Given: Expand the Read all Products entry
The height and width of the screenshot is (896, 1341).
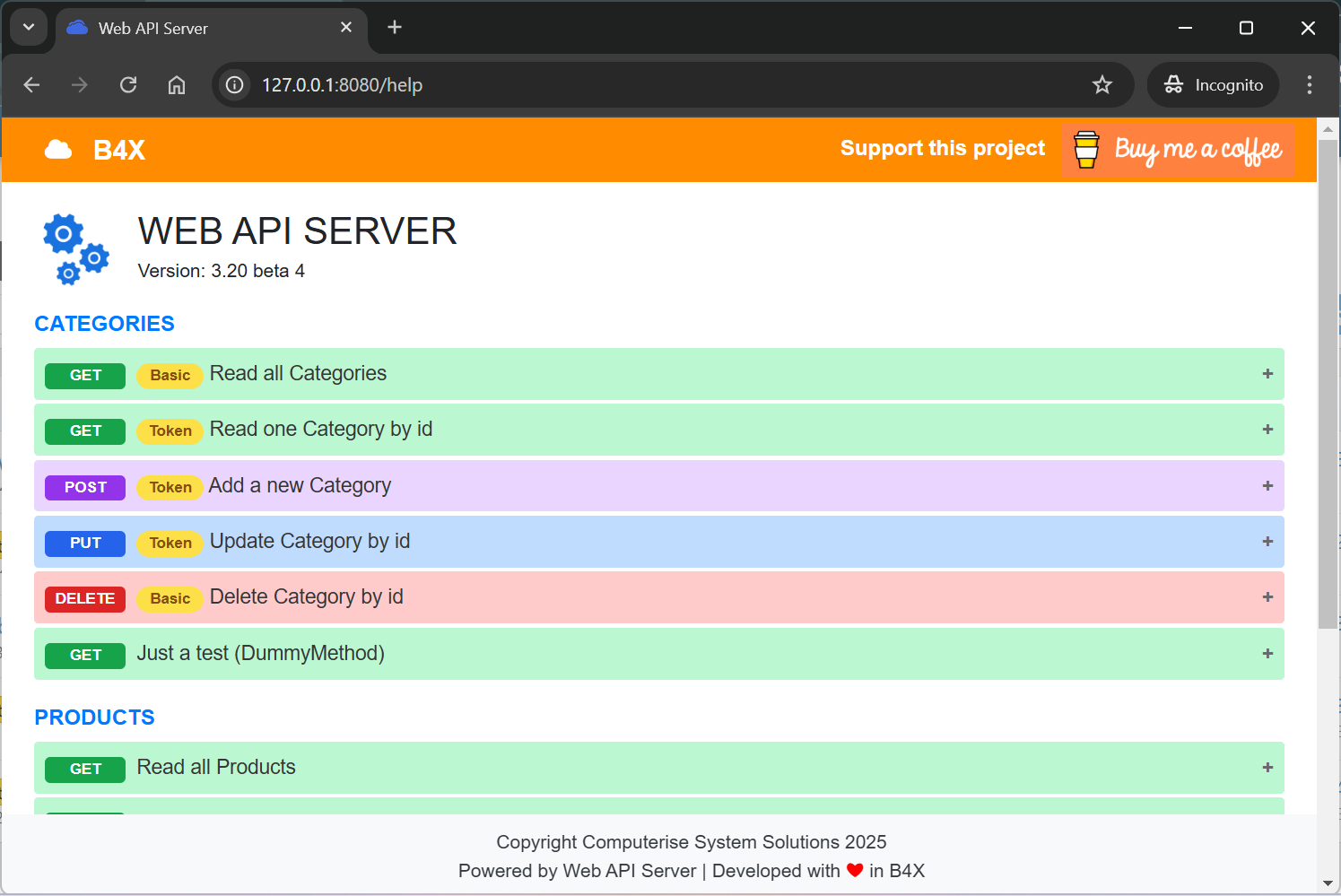Looking at the screenshot, I should 1267,768.
